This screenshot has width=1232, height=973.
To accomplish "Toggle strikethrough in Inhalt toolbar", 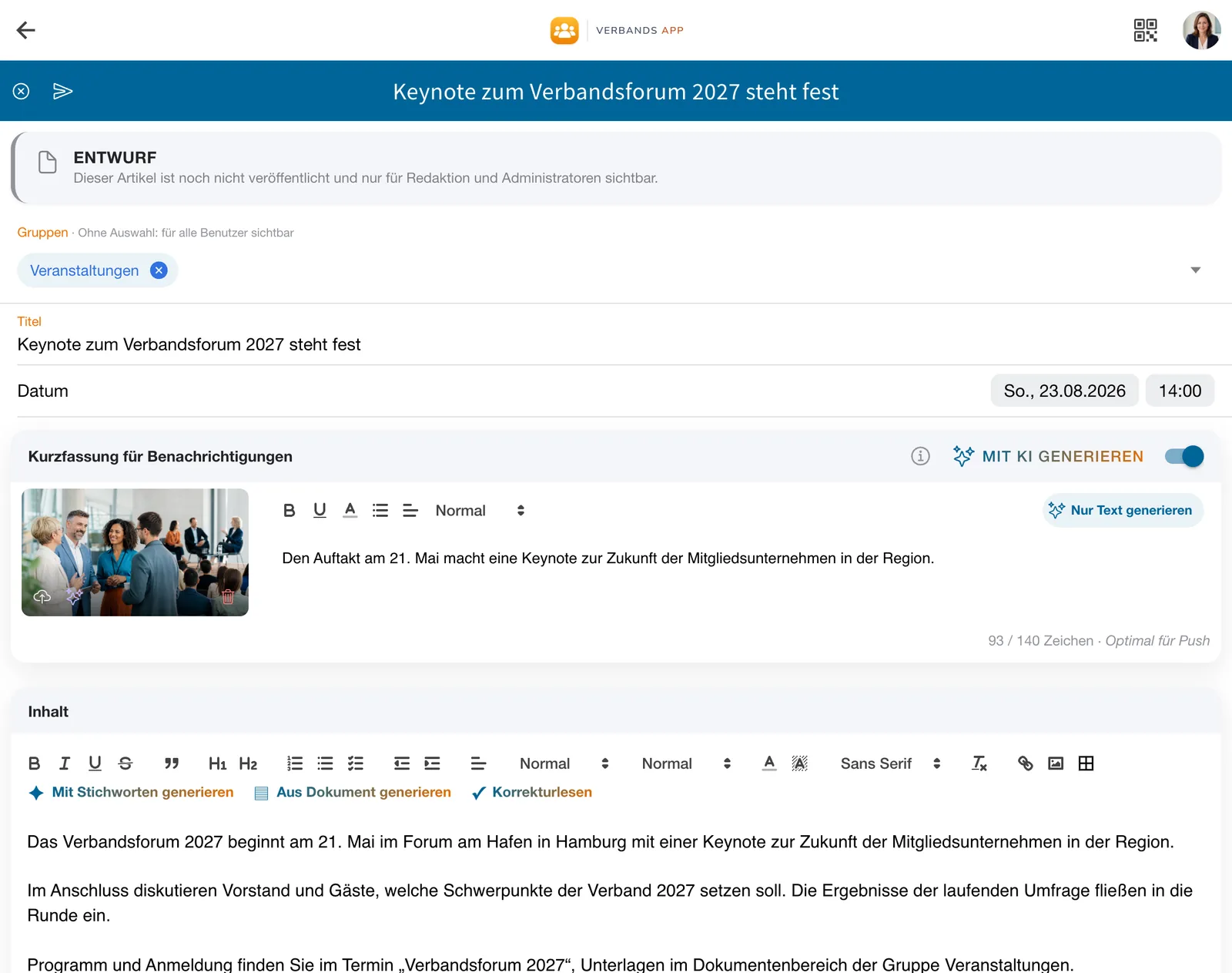I will click(126, 763).
